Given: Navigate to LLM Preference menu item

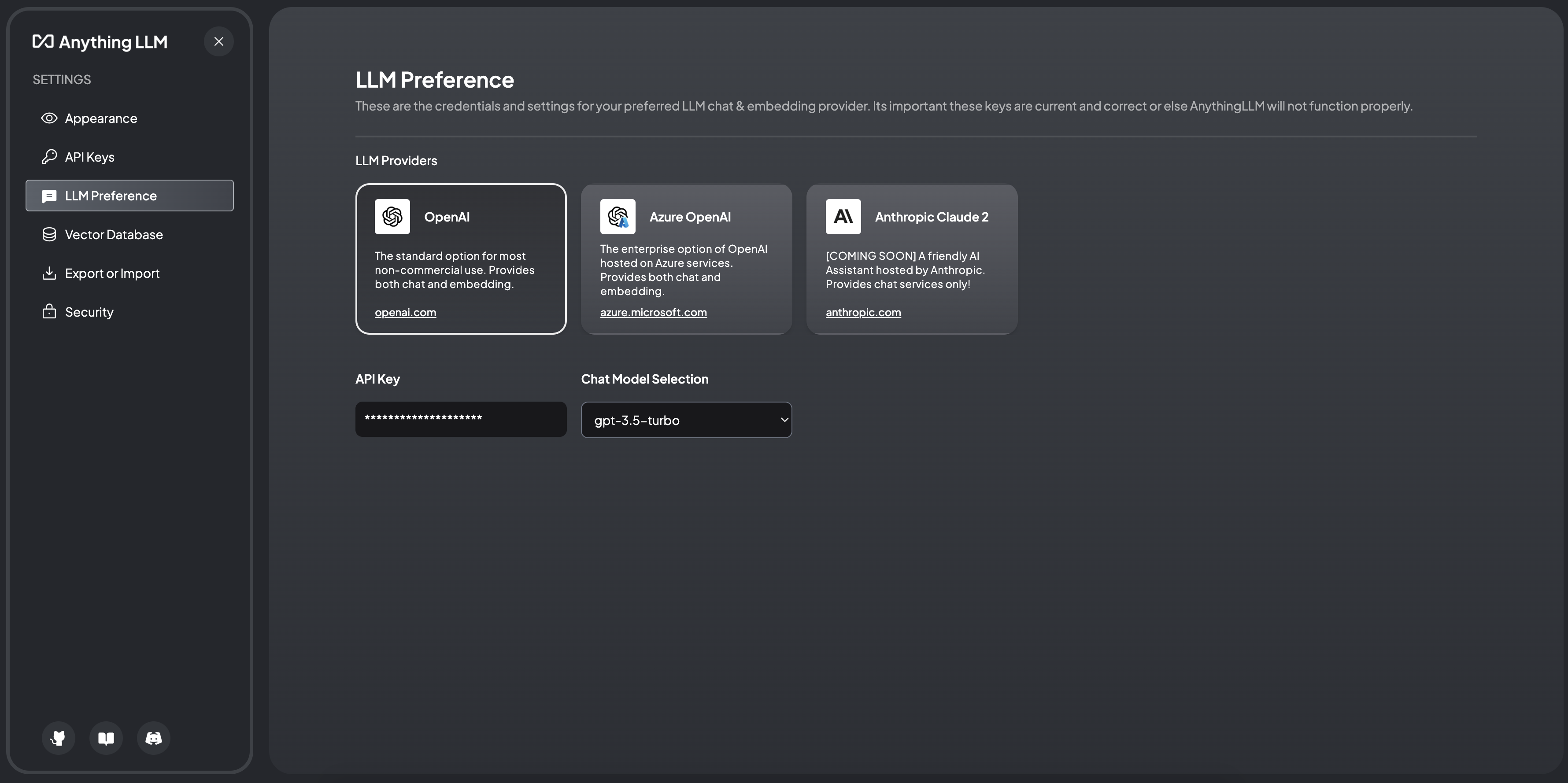Looking at the screenshot, I should [129, 195].
